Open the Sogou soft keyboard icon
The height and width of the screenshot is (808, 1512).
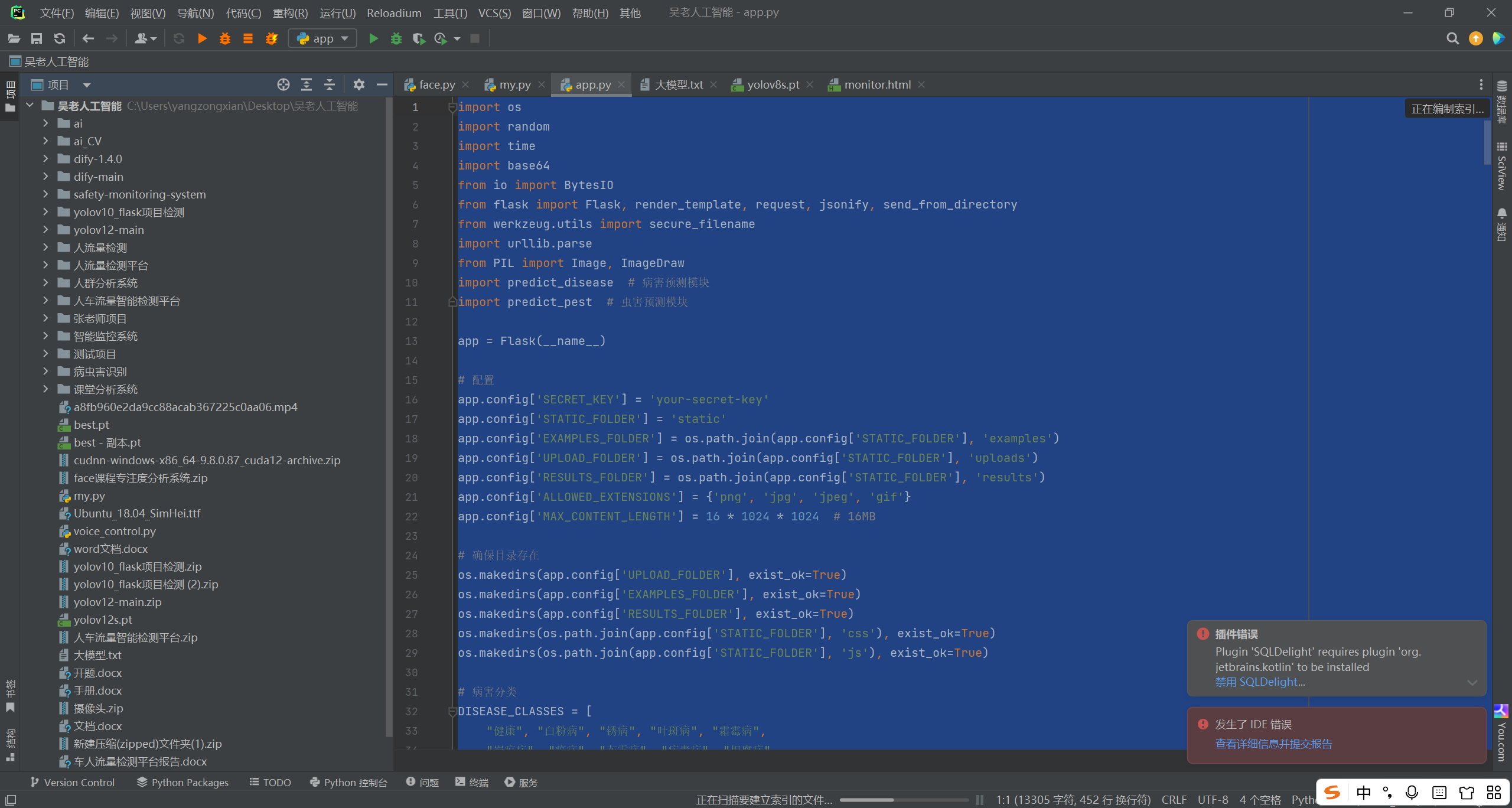click(x=1439, y=793)
